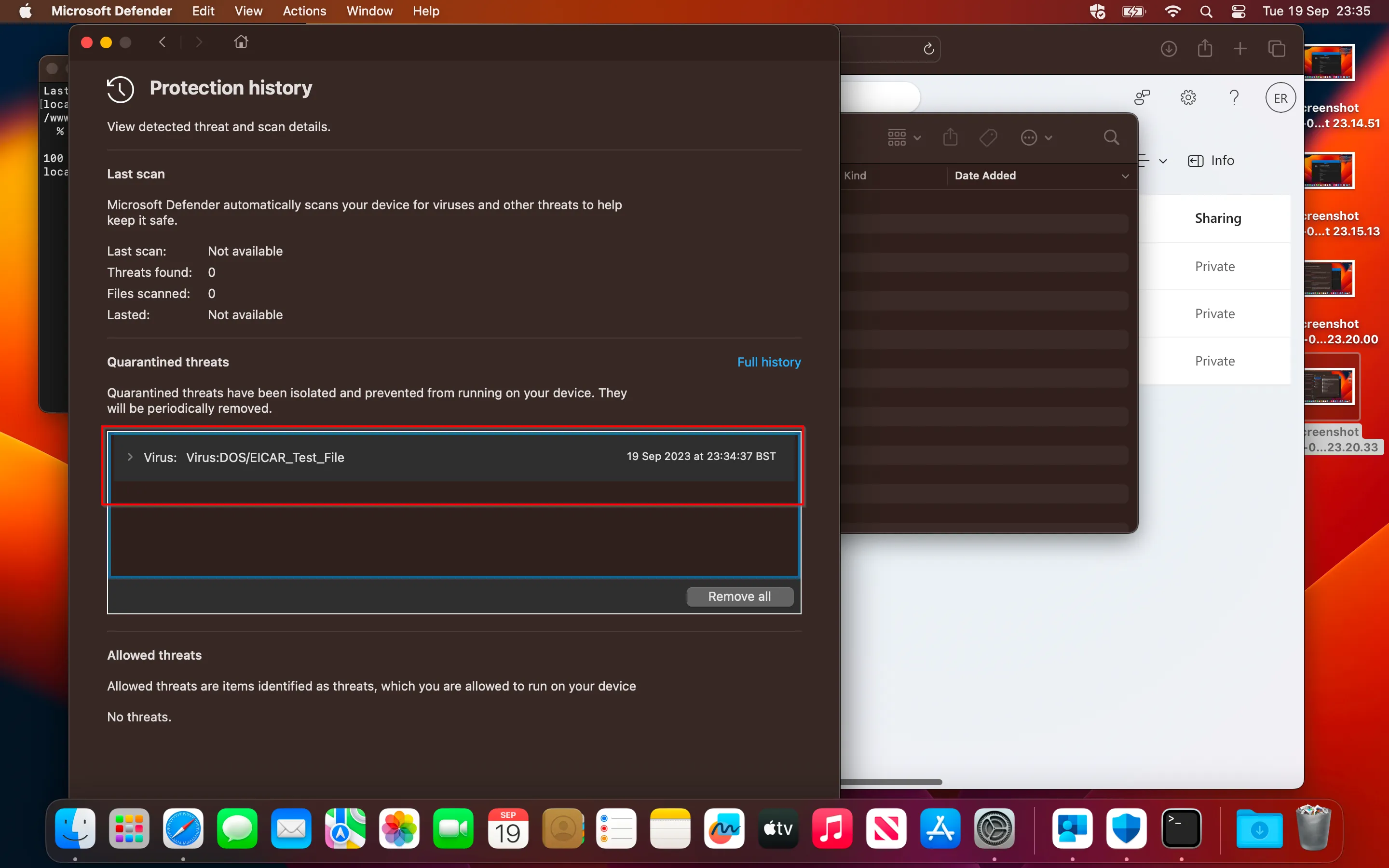Open the Downloads folder in the Dock
Image resolution: width=1389 pixels, height=868 pixels.
1259,828
